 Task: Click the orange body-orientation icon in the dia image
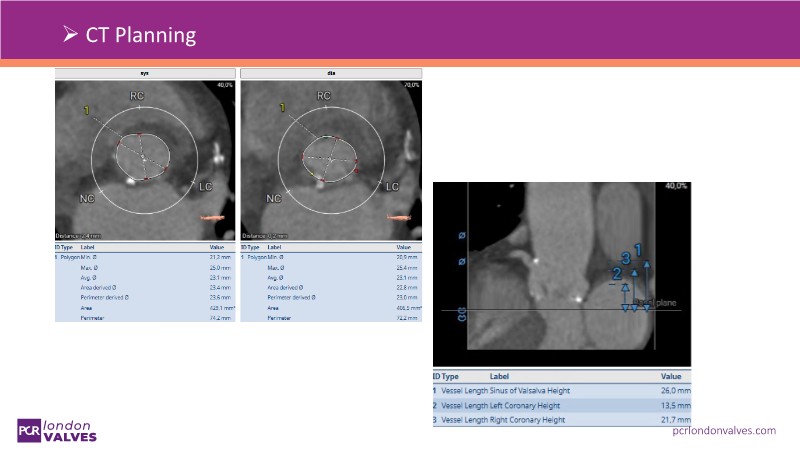(399, 217)
